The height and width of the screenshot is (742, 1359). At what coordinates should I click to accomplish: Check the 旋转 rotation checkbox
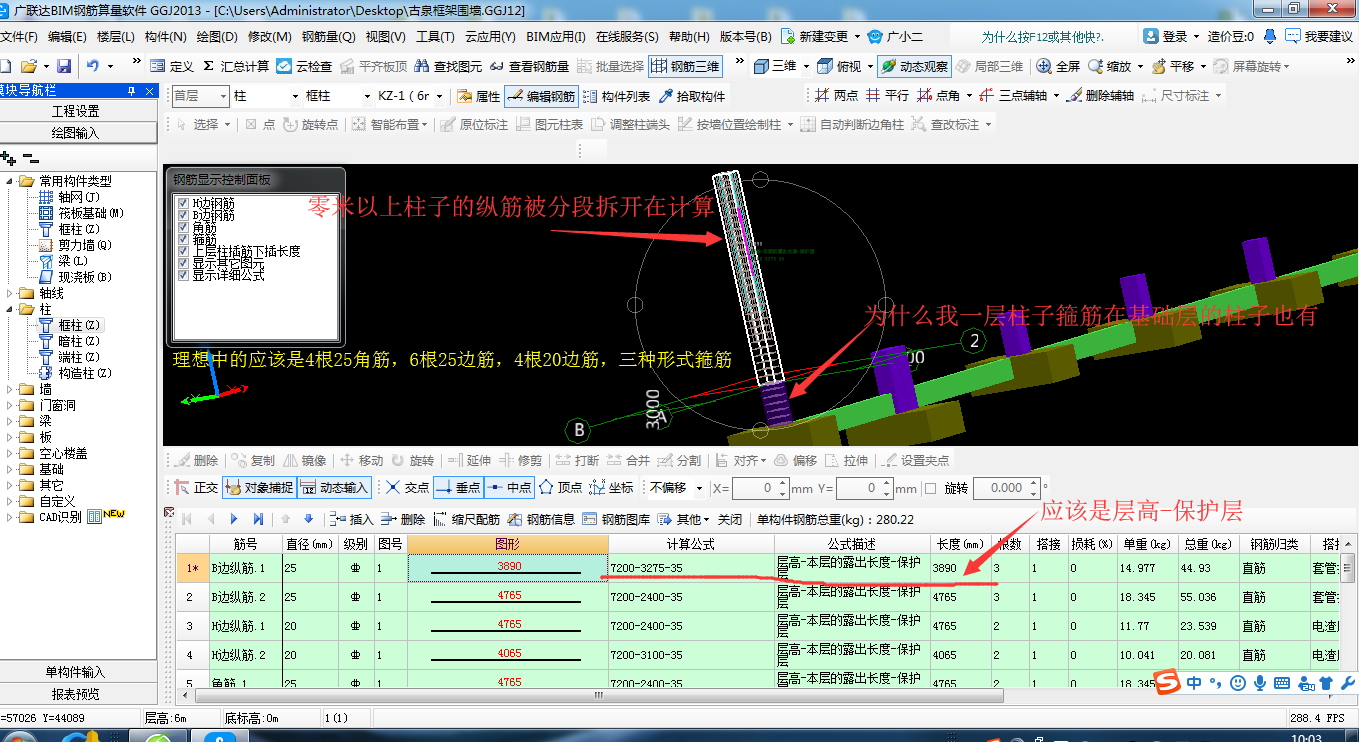[x=931, y=488]
